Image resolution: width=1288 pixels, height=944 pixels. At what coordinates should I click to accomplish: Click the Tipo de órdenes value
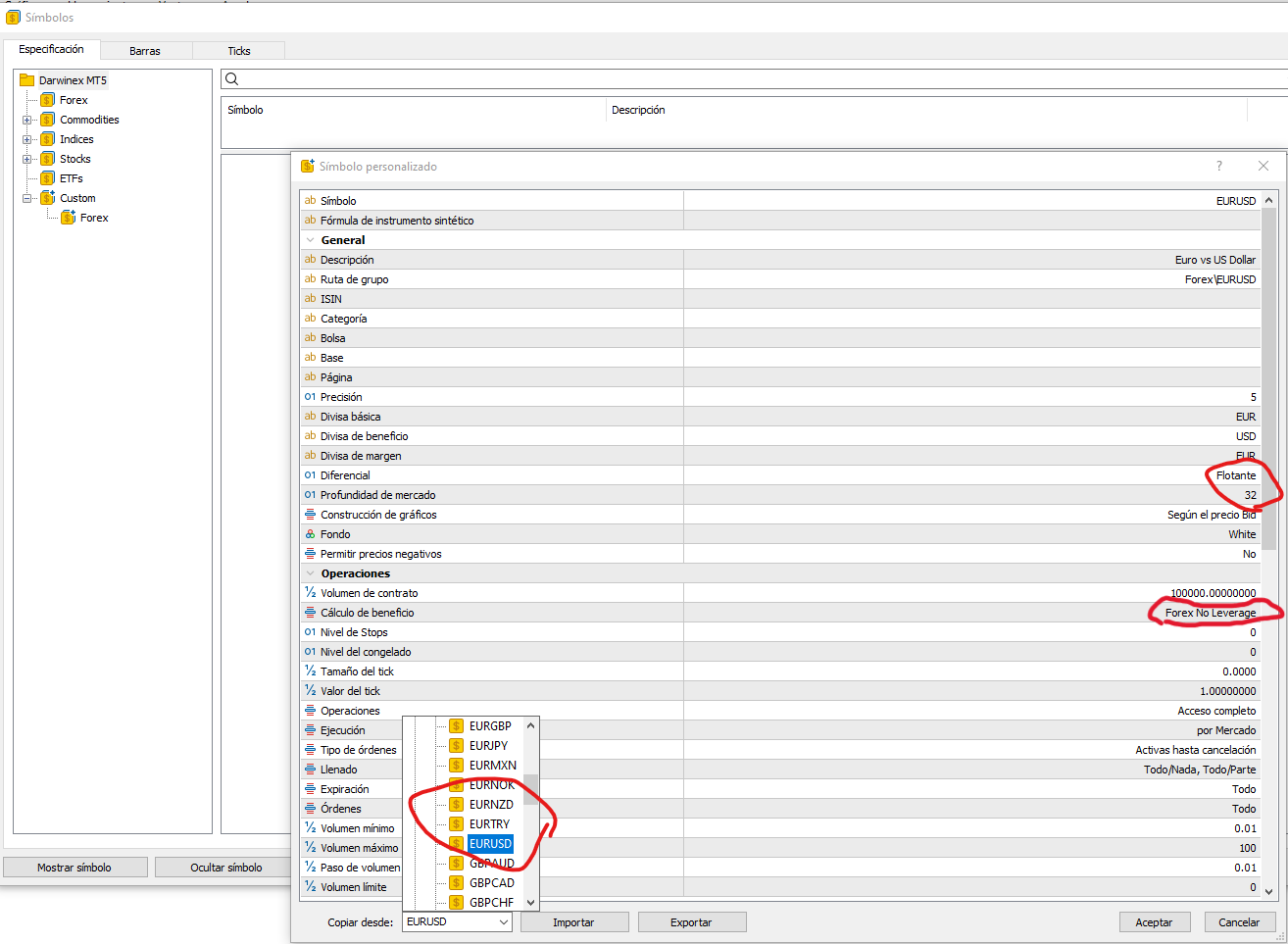click(1196, 750)
